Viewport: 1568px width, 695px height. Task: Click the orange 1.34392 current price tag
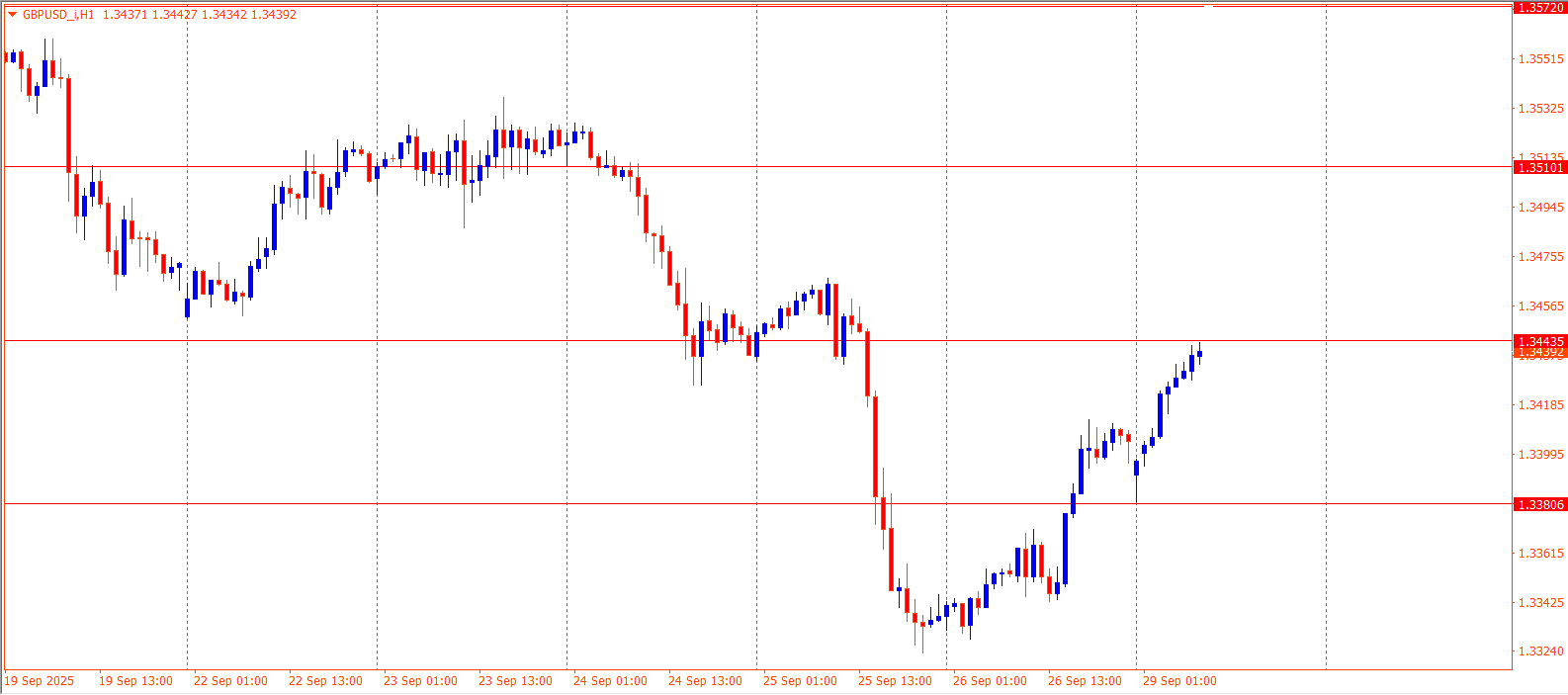pyautogui.click(x=1540, y=353)
